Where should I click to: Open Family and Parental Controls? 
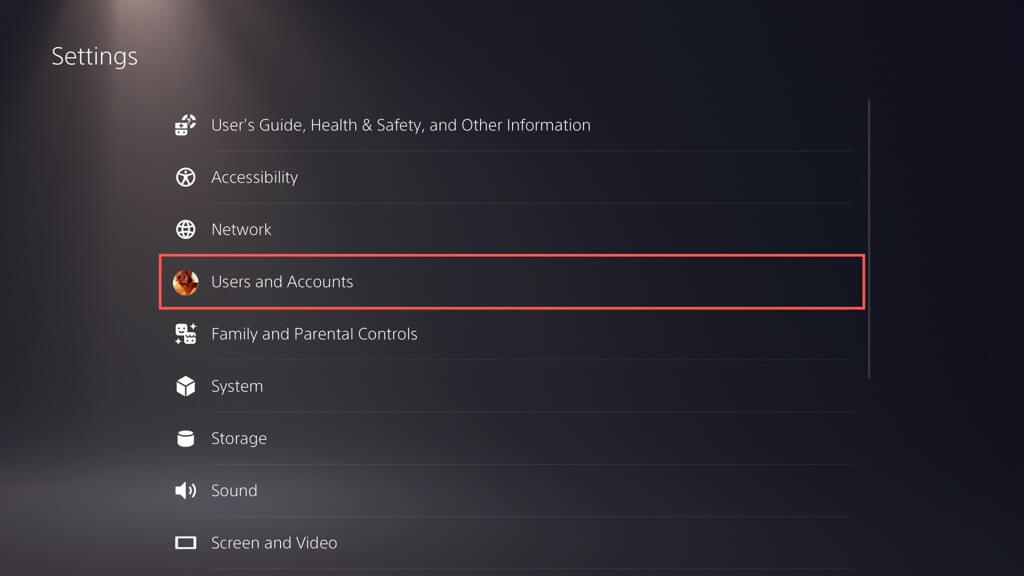314,334
